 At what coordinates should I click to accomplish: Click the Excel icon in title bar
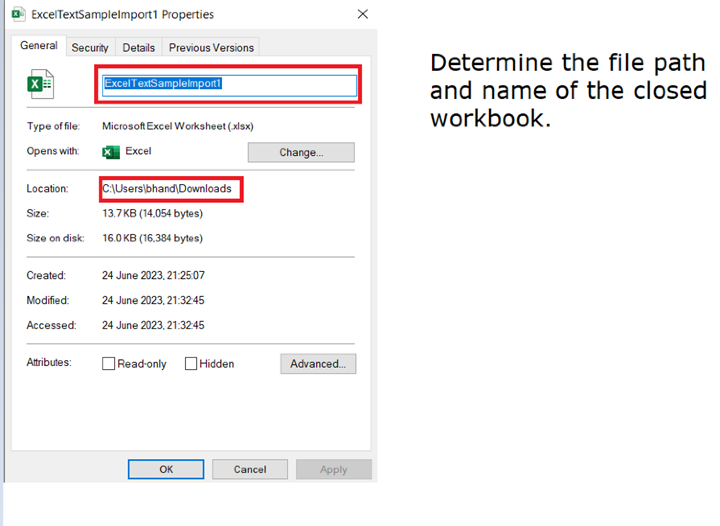(x=16, y=15)
